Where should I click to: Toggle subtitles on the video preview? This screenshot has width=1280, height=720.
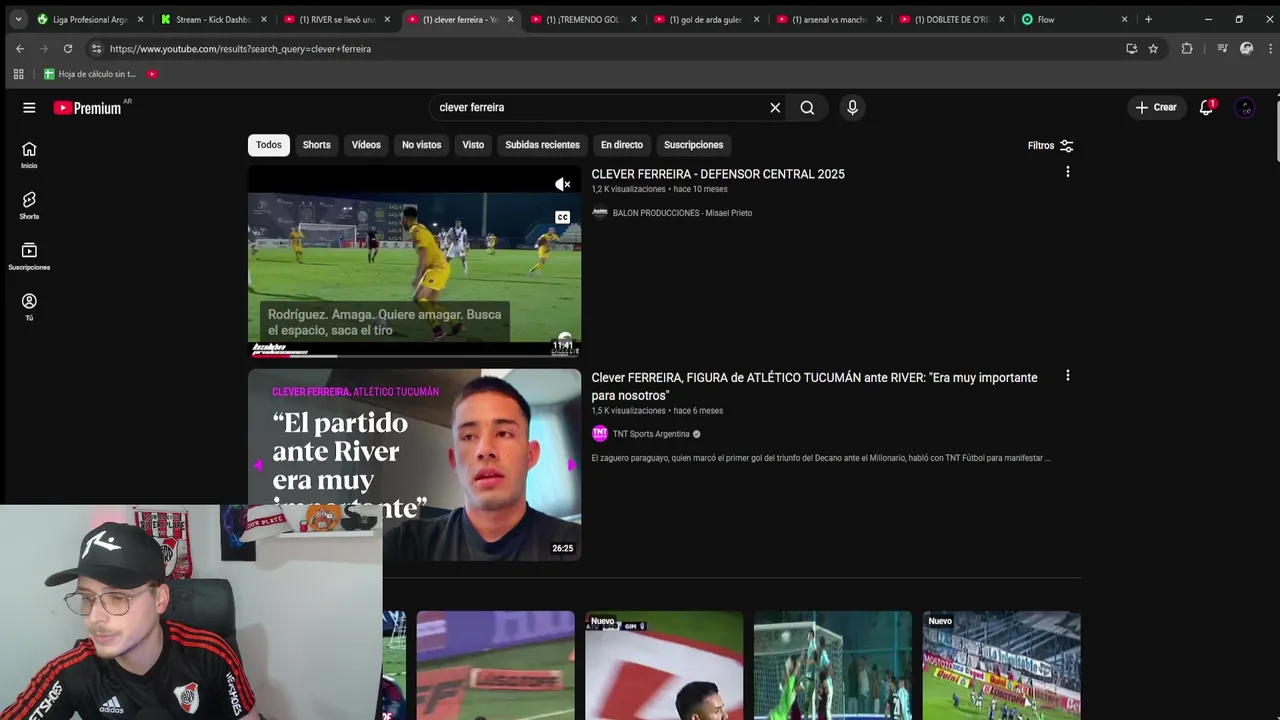click(563, 217)
